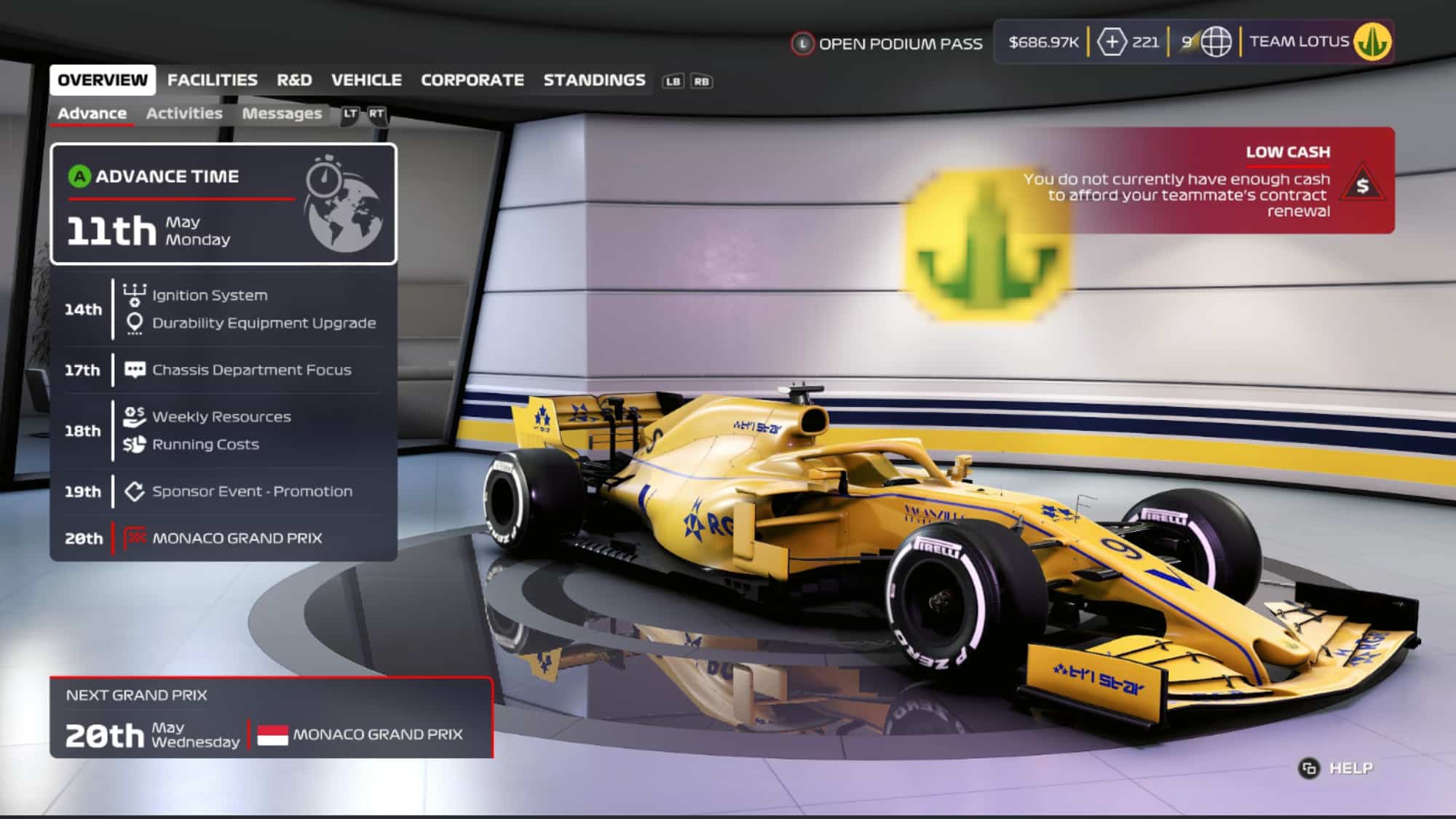Switch to the Activities sub-tab
Screen dimensions: 1456x819
point(184,114)
